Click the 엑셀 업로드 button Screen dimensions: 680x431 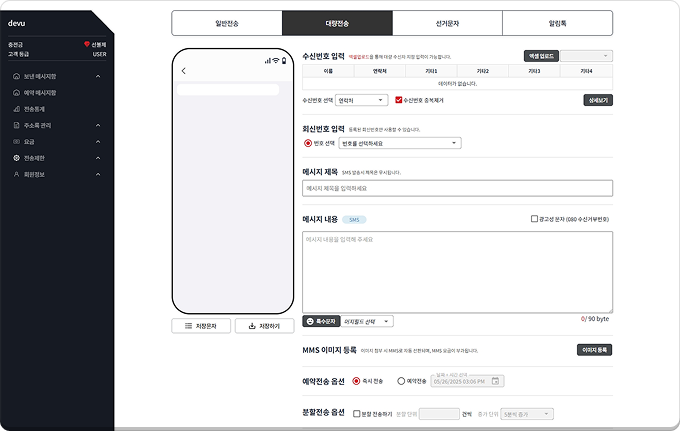(541, 56)
